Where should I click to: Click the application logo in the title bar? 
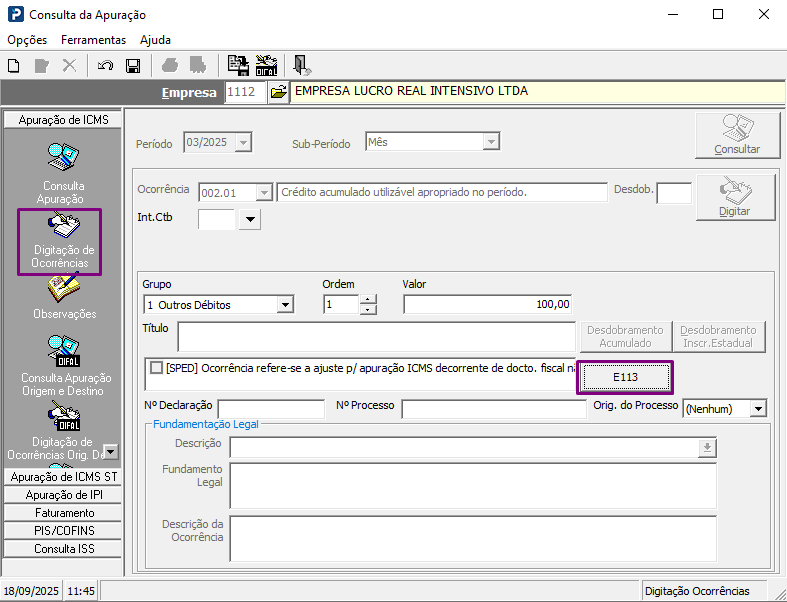[16, 14]
